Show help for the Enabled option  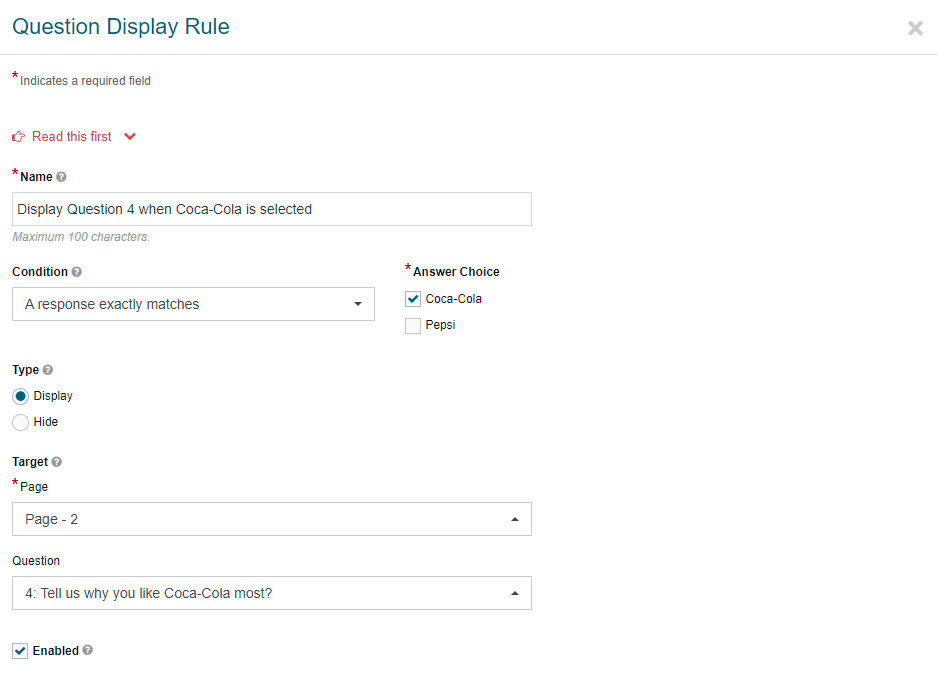[87, 650]
